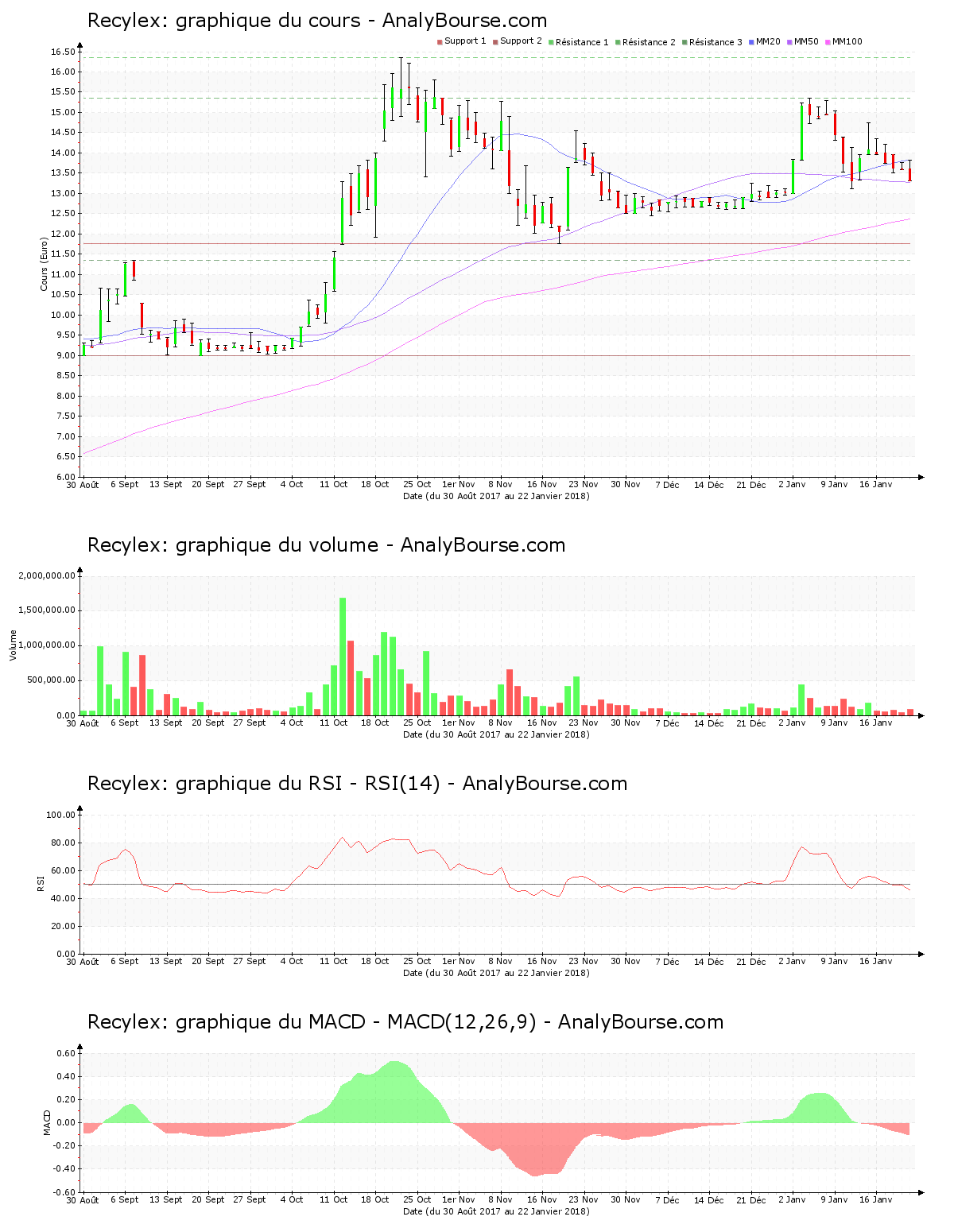Click '25 Oct' date under the volume chart

[417, 723]
